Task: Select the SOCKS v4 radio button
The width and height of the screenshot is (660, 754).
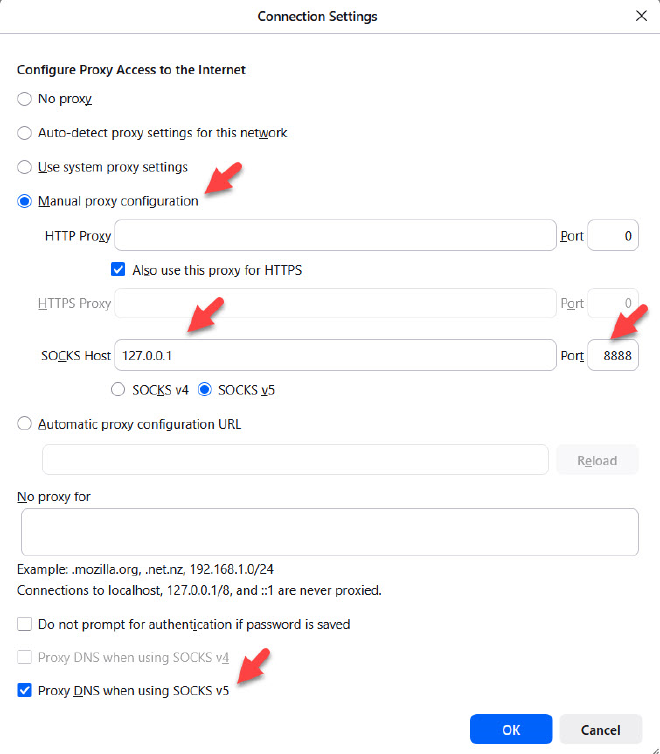Action: click(x=118, y=390)
